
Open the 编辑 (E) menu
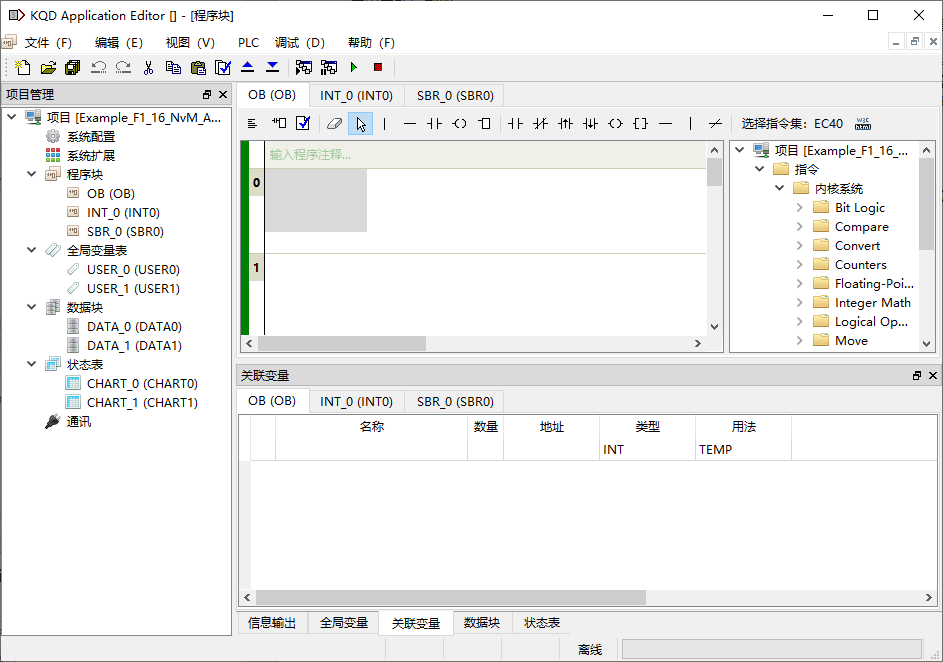click(118, 43)
